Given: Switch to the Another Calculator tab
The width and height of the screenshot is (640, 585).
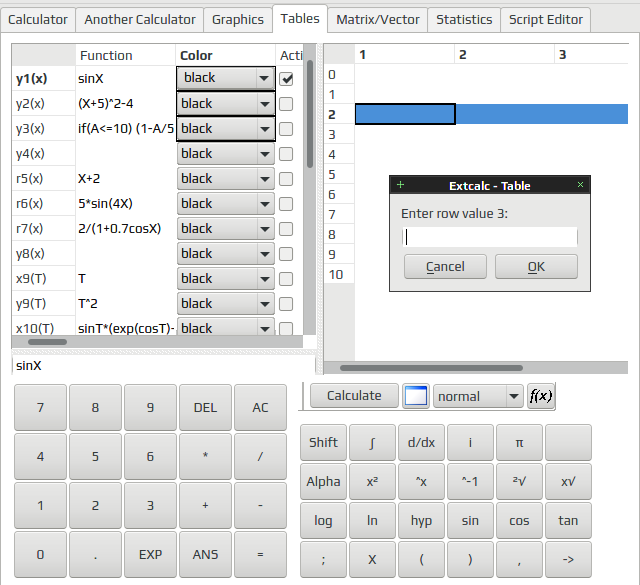Looking at the screenshot, I should click(140, 20).
